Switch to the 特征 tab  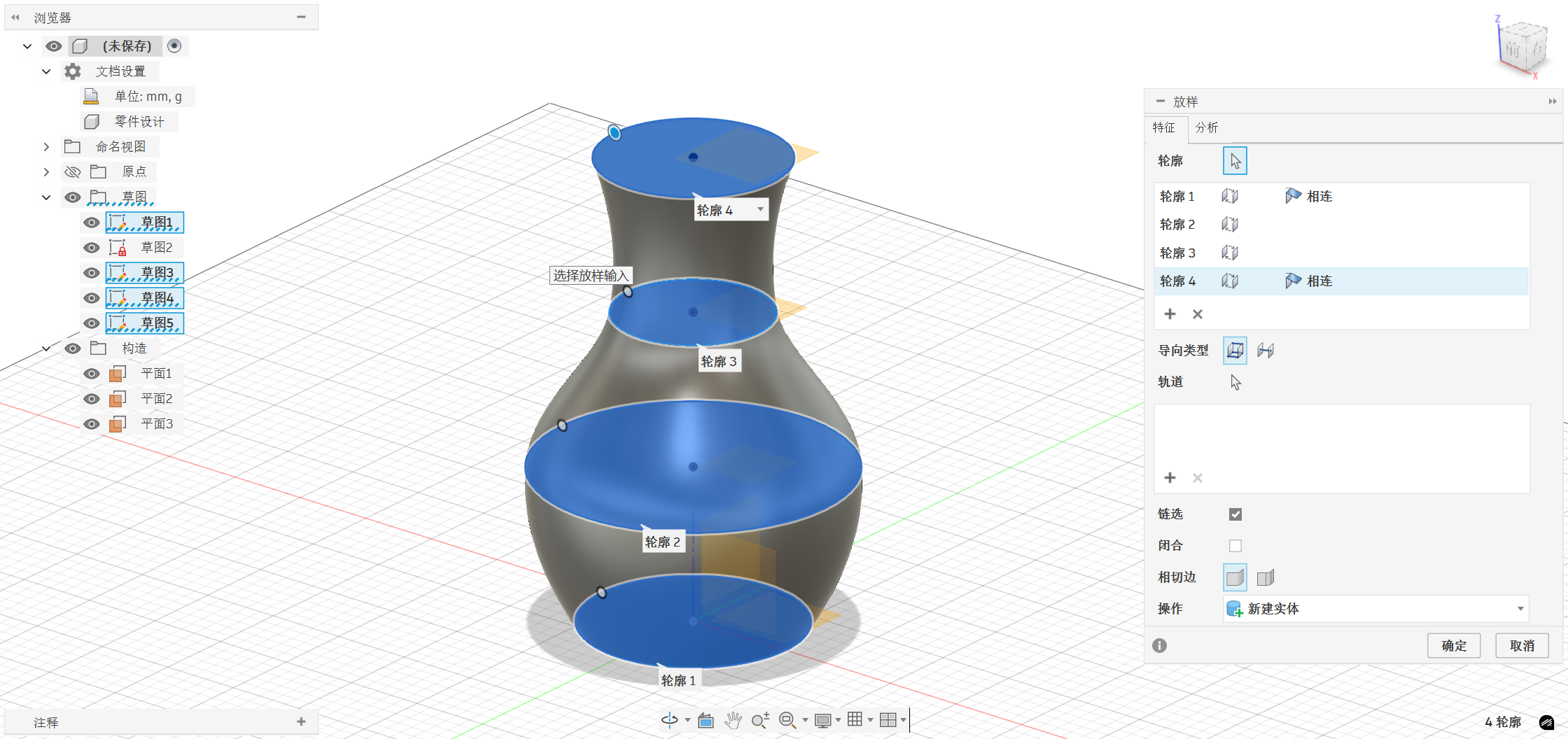click(x=1164, y=127)
